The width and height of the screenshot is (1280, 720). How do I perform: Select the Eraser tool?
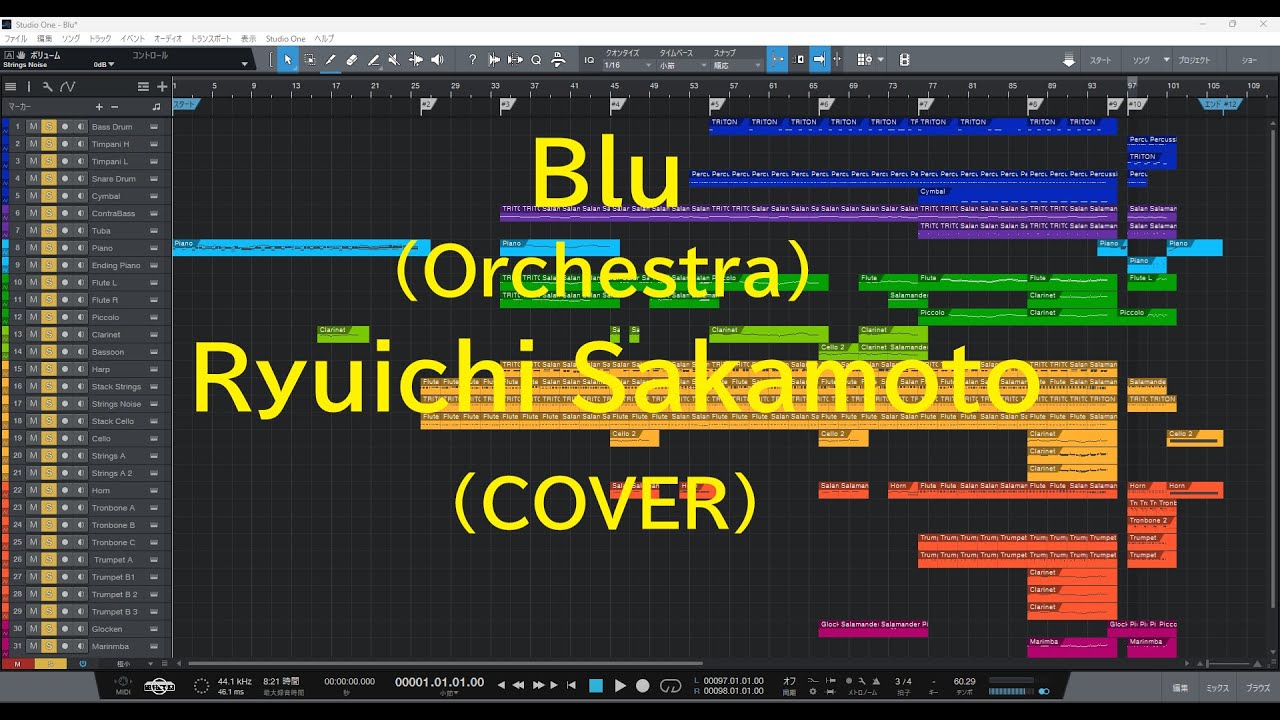point(352,60)
